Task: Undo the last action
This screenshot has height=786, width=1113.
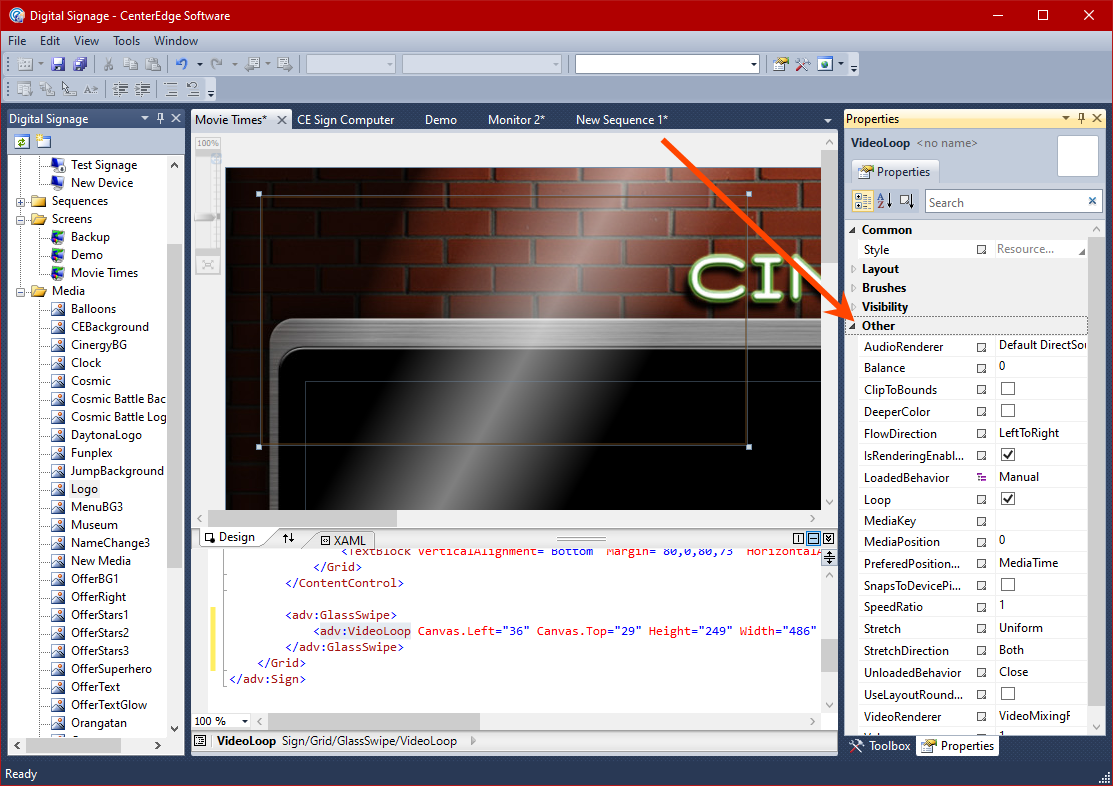Action: coord(182,65)
